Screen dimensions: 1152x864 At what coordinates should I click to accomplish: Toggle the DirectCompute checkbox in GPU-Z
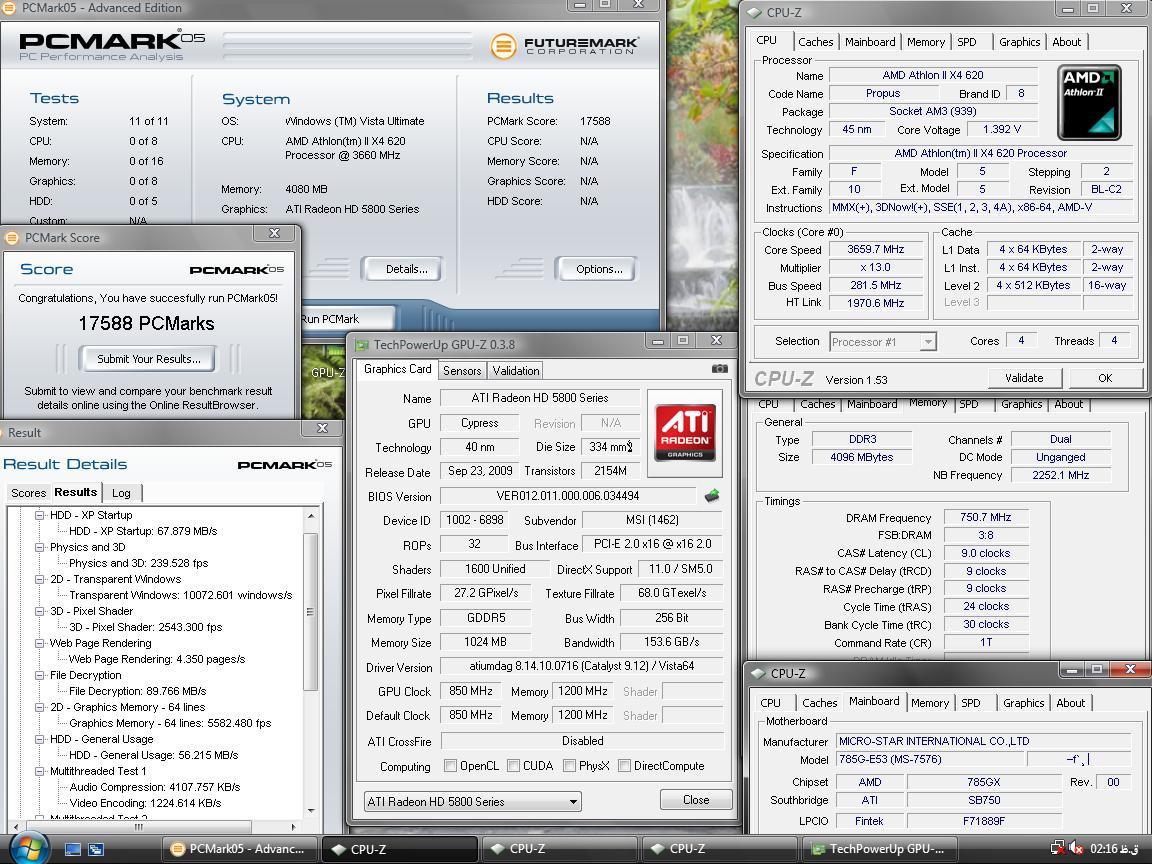624,766
